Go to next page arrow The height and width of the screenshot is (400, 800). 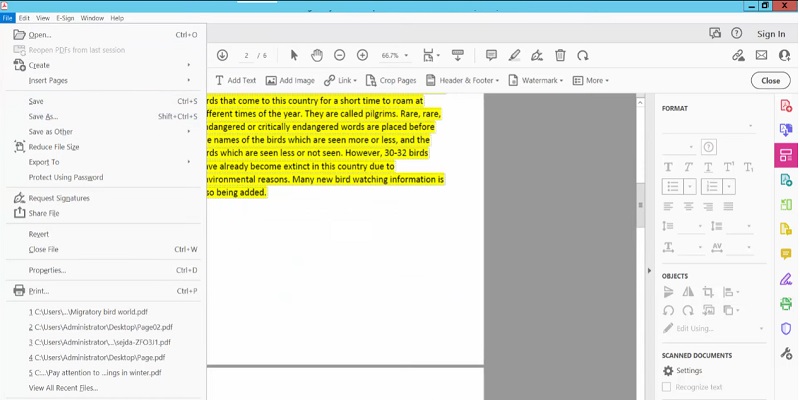tap(222, 55)
